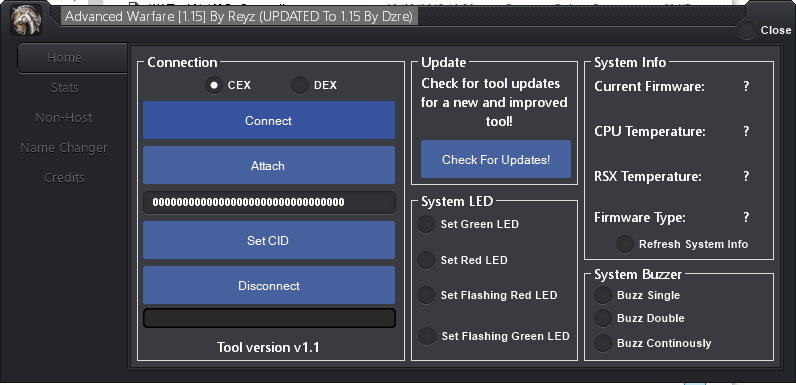Click the Set CID button
Screen dimensions: 796x385
269,240
